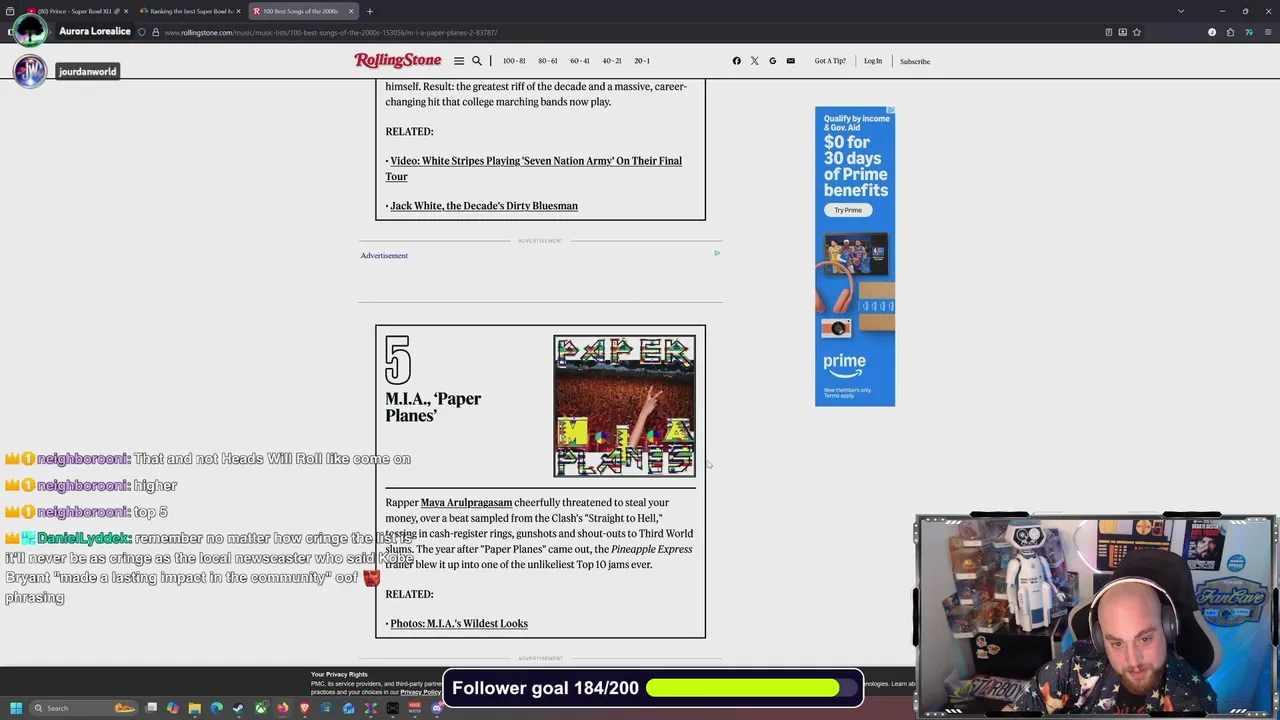This screenshot has height=720, width=1280.
Task: Click the Amazon Prime sidebar advertisement
Action: click(x=855, y=256)
